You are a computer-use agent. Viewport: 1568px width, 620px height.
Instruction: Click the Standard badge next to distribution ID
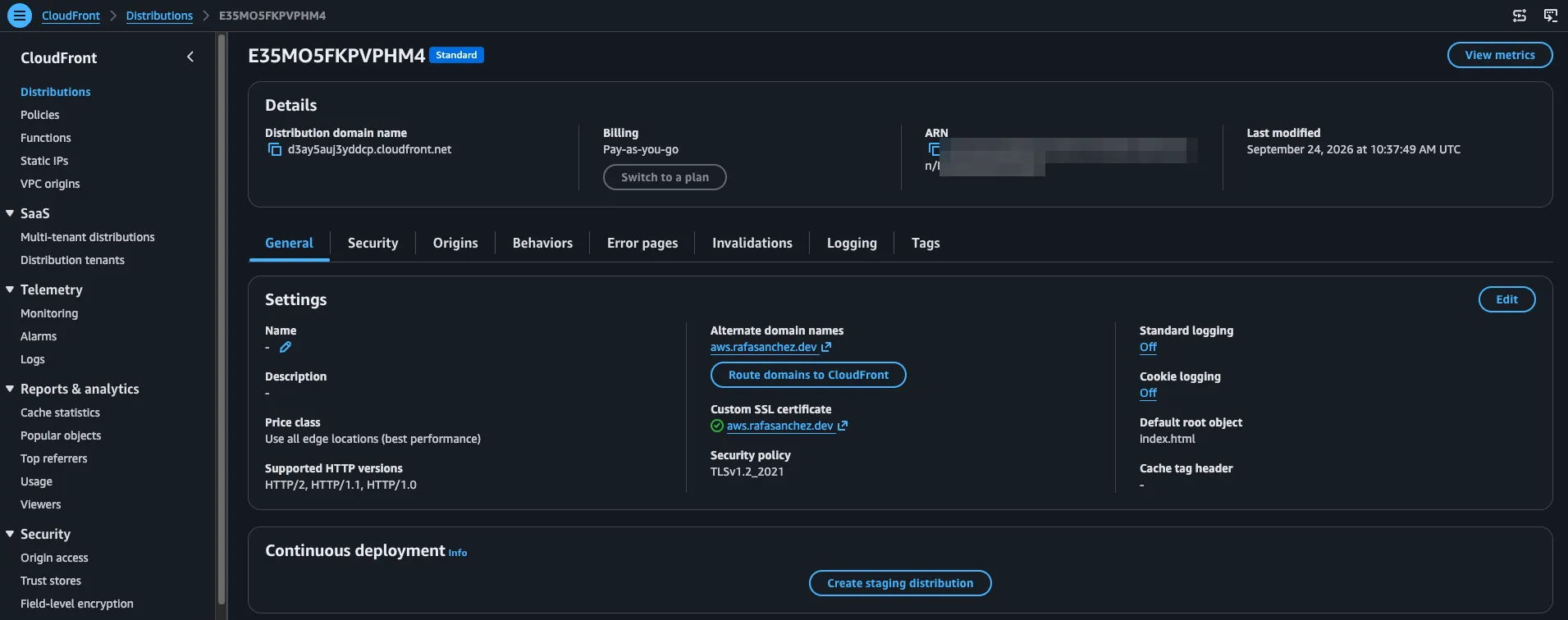point(456,55)
